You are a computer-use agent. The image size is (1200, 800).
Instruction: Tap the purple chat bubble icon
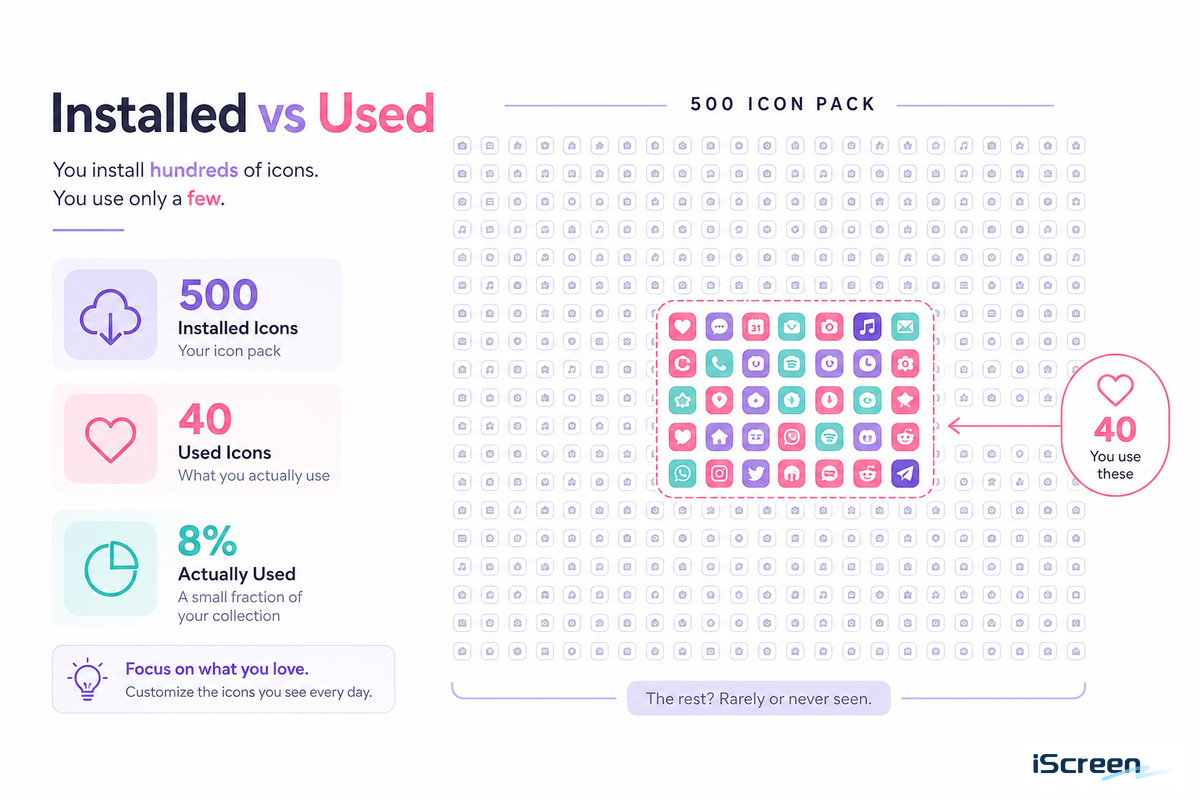pos(718,326)
